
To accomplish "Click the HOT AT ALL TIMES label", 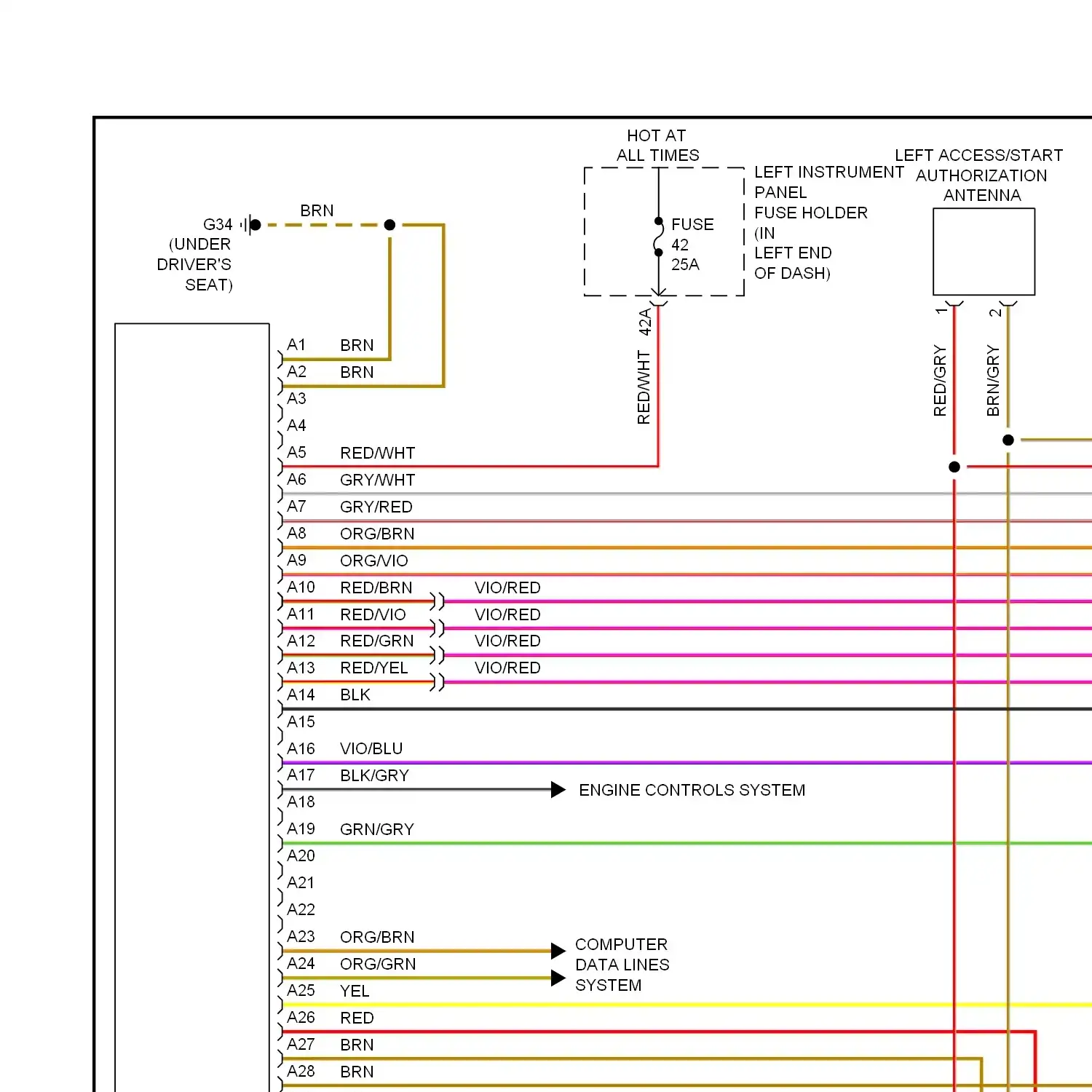I will (657, 145).
